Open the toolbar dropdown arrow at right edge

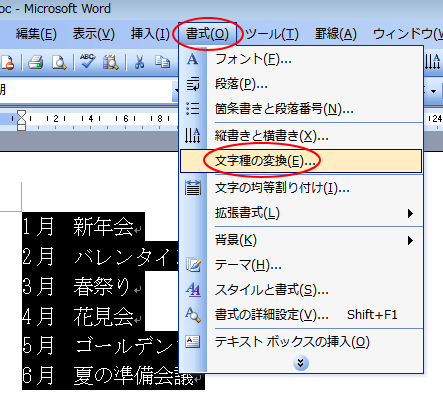tap(433, 91)
